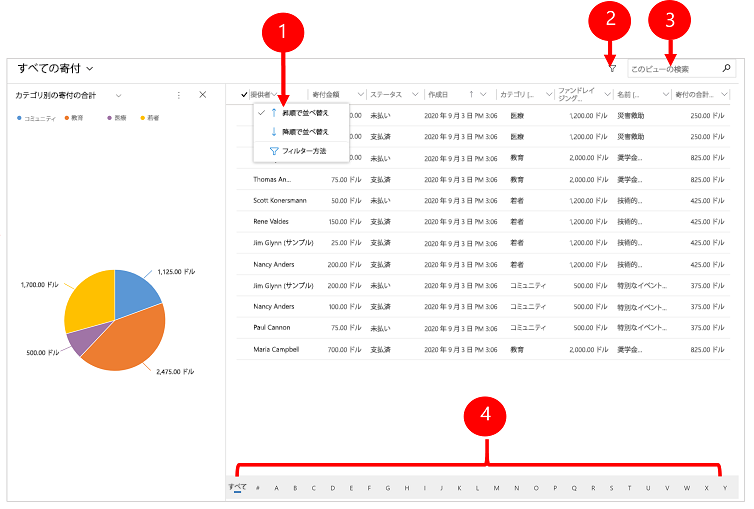Viewport: 754px width, 509px height.
Task: Click 150.00 ドル amount cell
Action: click(344, 222)
